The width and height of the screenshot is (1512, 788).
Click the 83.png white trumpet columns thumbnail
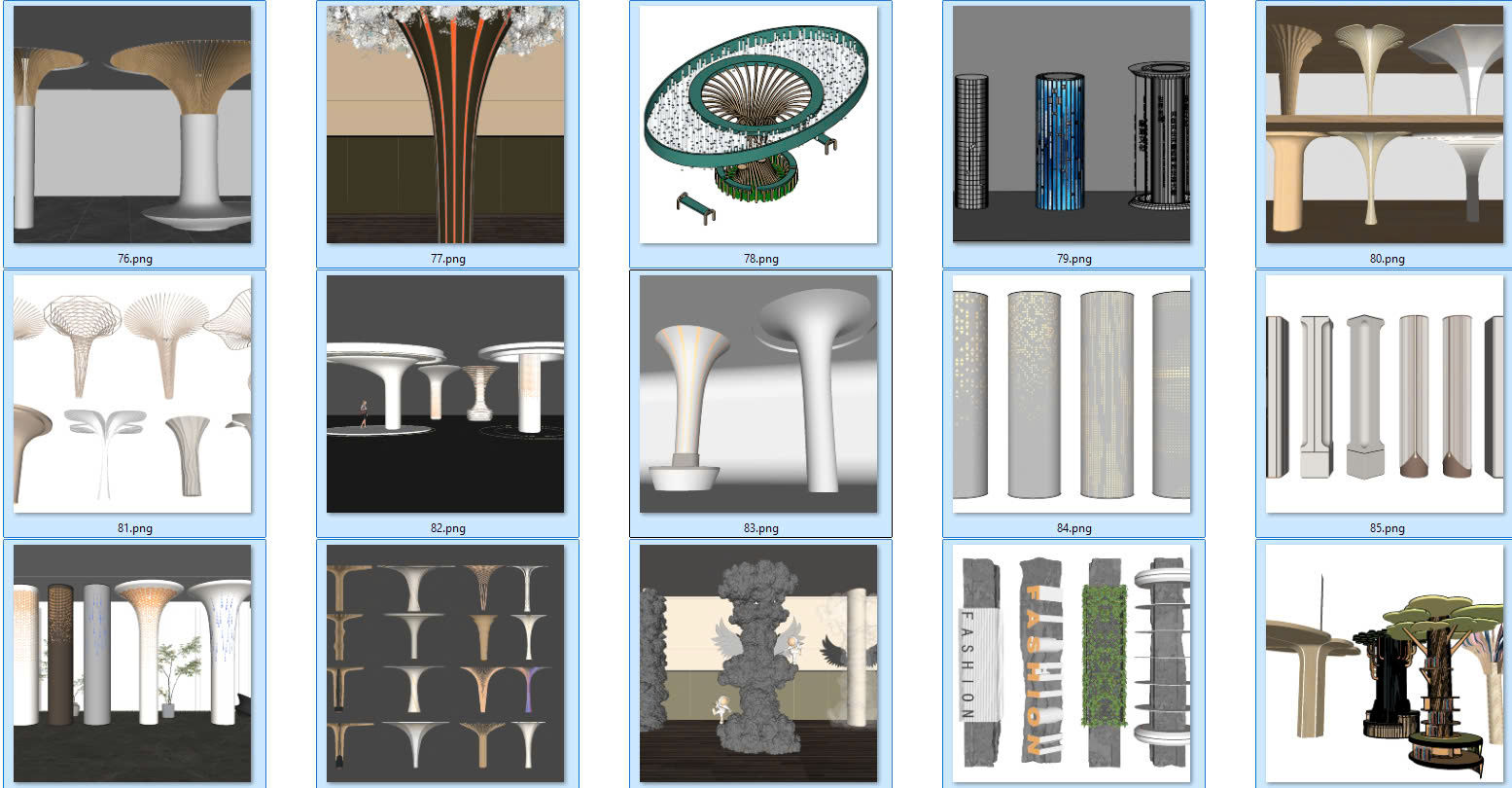758,394
